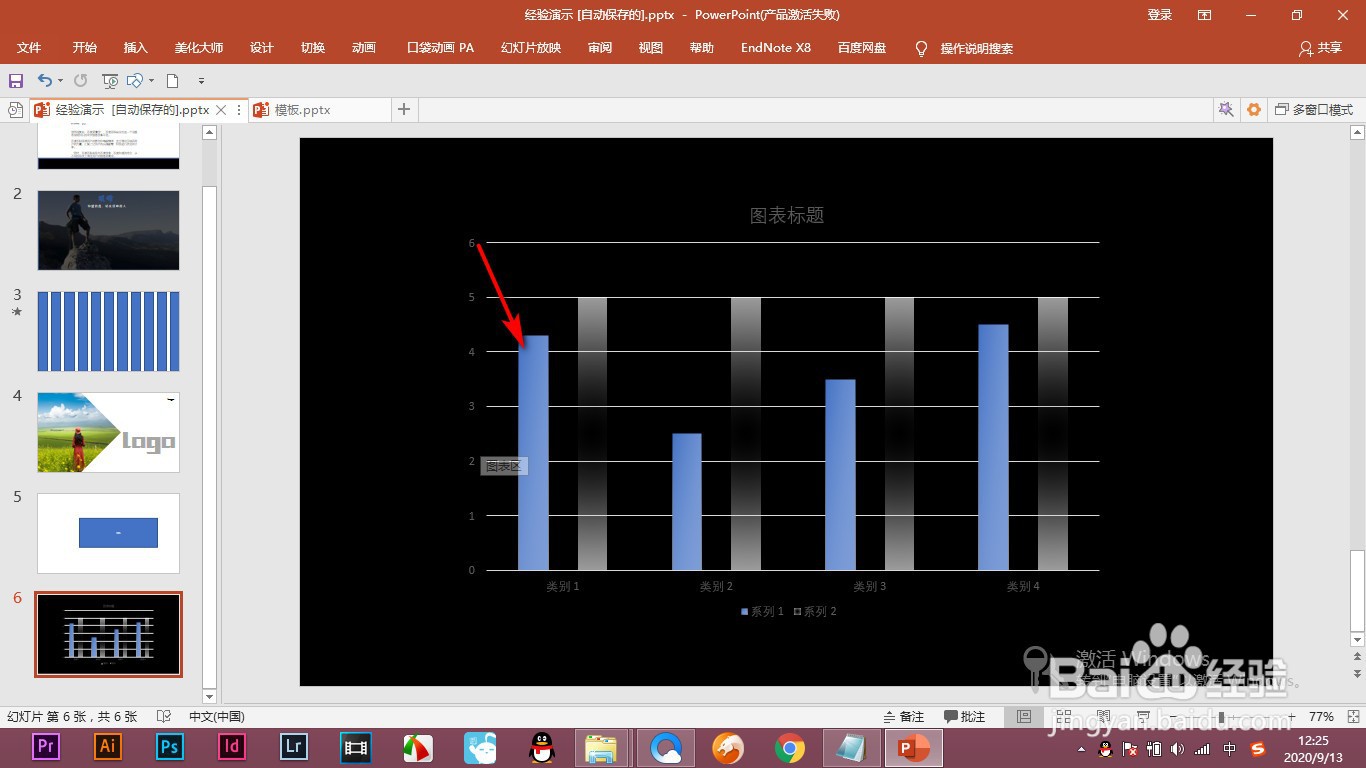Screen dimensions: 1366x768
Task: Open the EndNote X8 ribbon tab
Action: (x=776, y=48)
